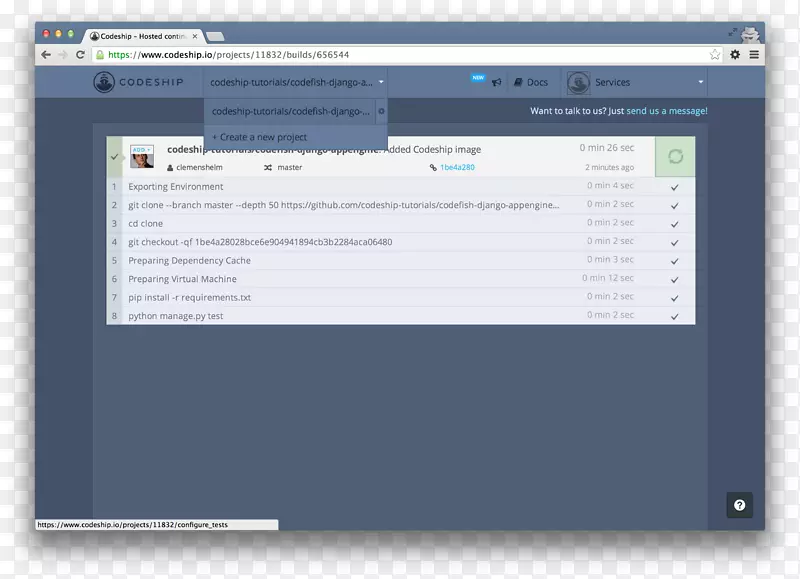Open the help question mark button
800x579 pixels.
coord(739,505)
